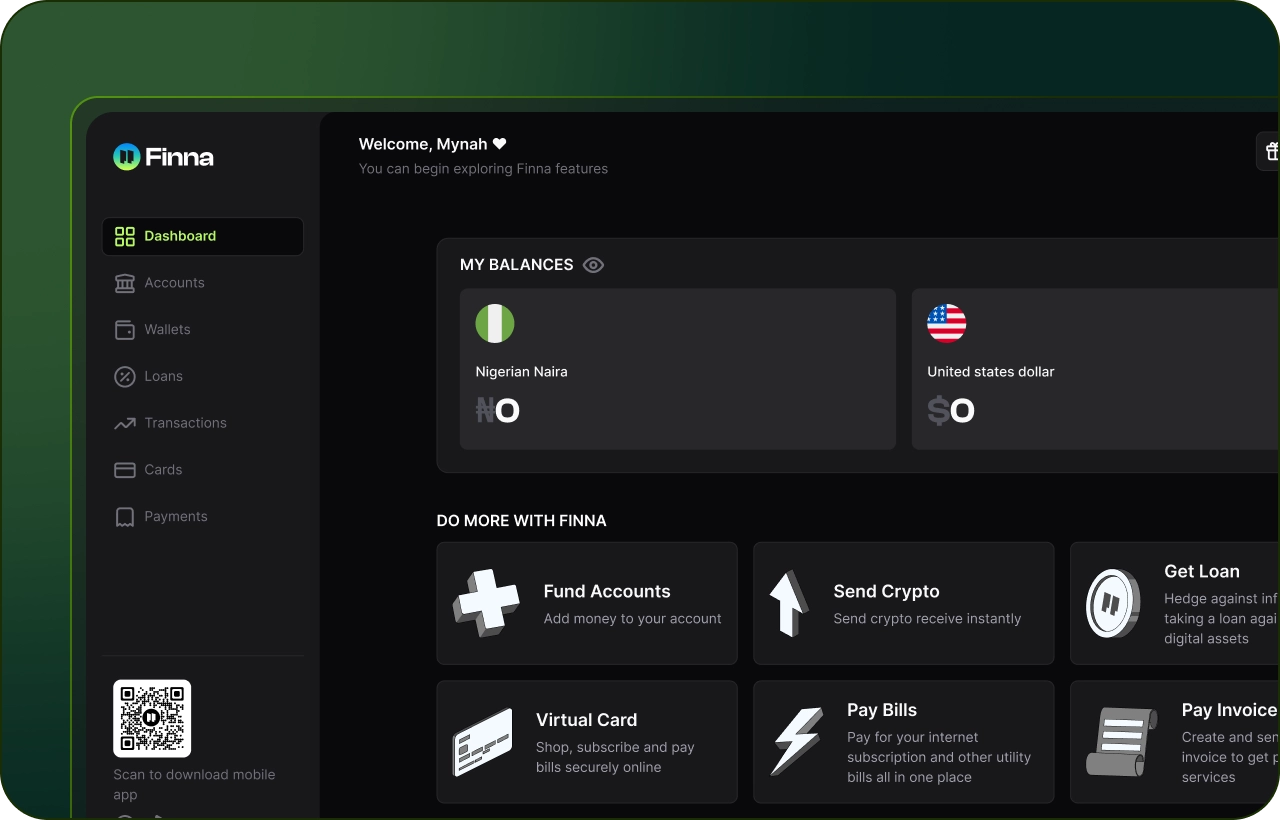This screenshot has width=1280, height=820.
Task: Click the Transactions trend arrow icon
Action: (x=125, y=424)
